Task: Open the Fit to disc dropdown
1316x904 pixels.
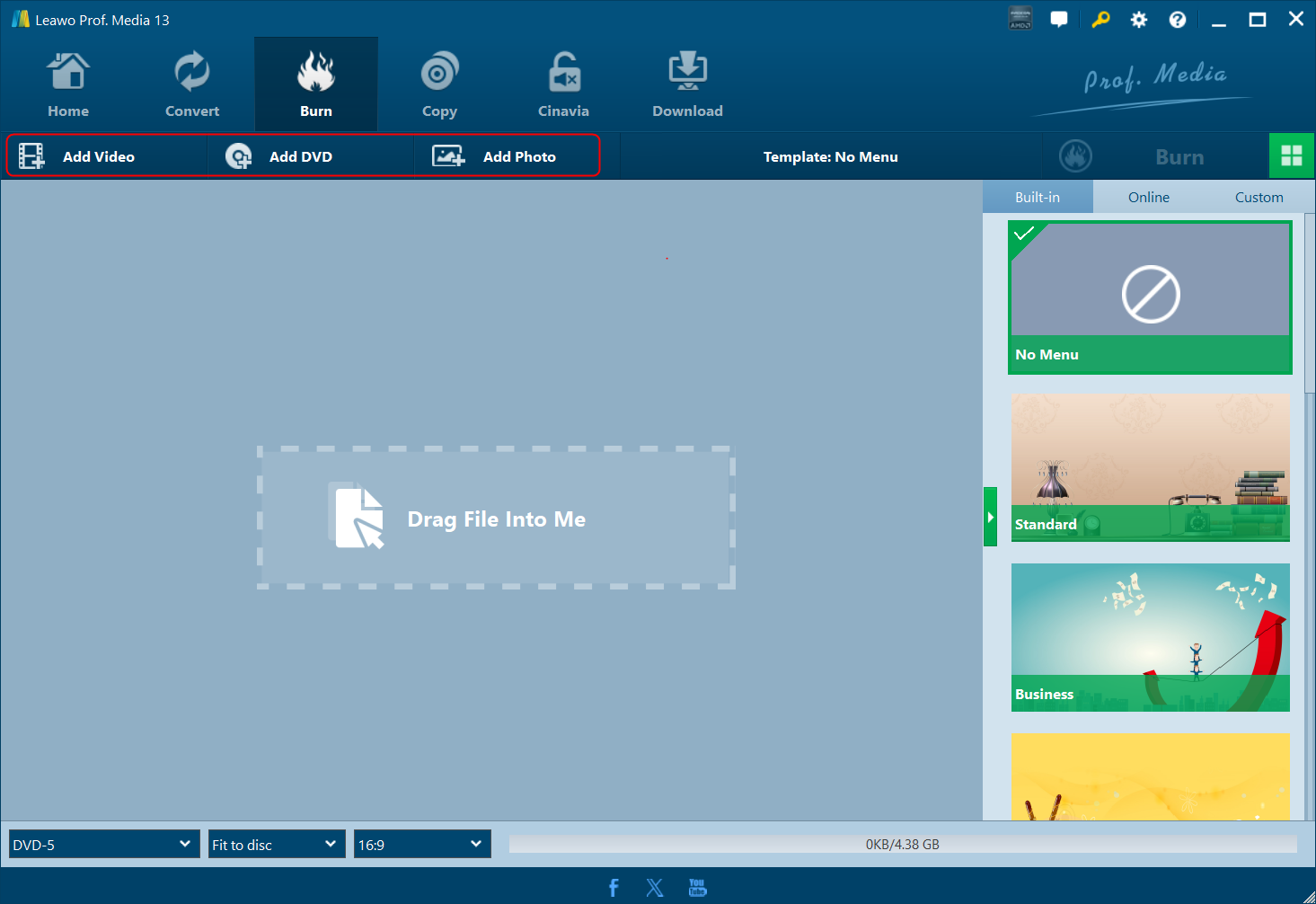Action: 277,844
